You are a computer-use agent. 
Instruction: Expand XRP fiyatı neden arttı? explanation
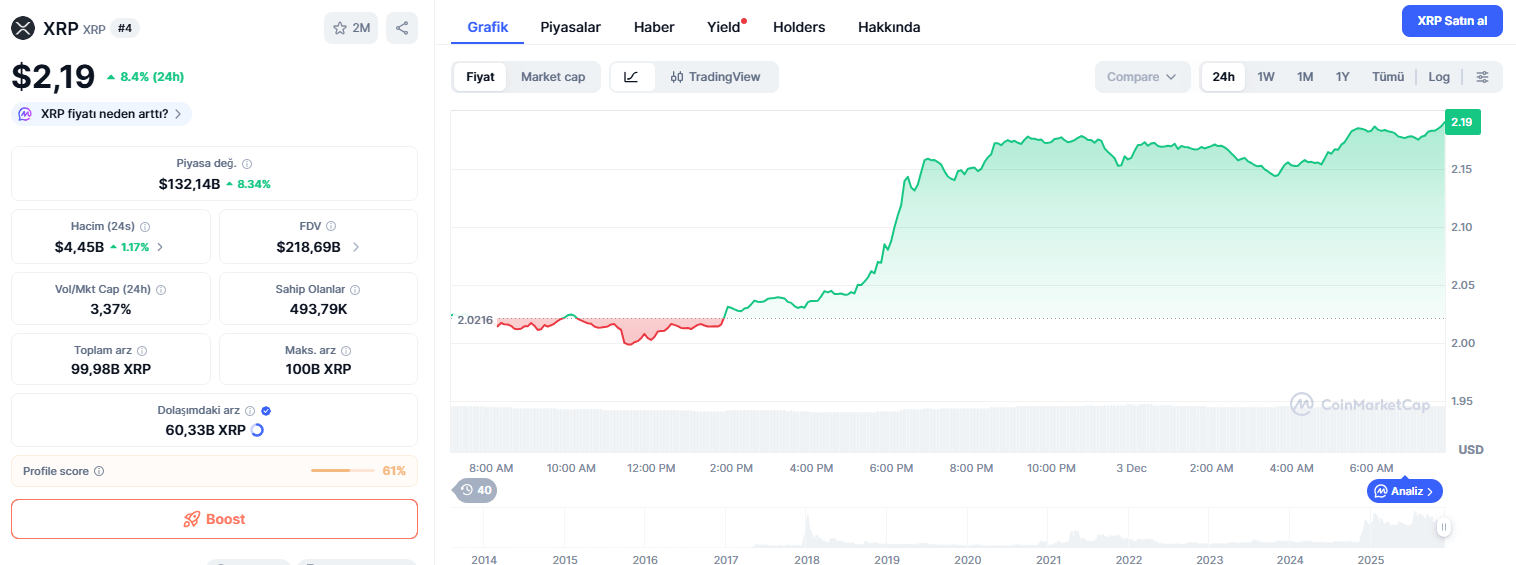[101, 114]
